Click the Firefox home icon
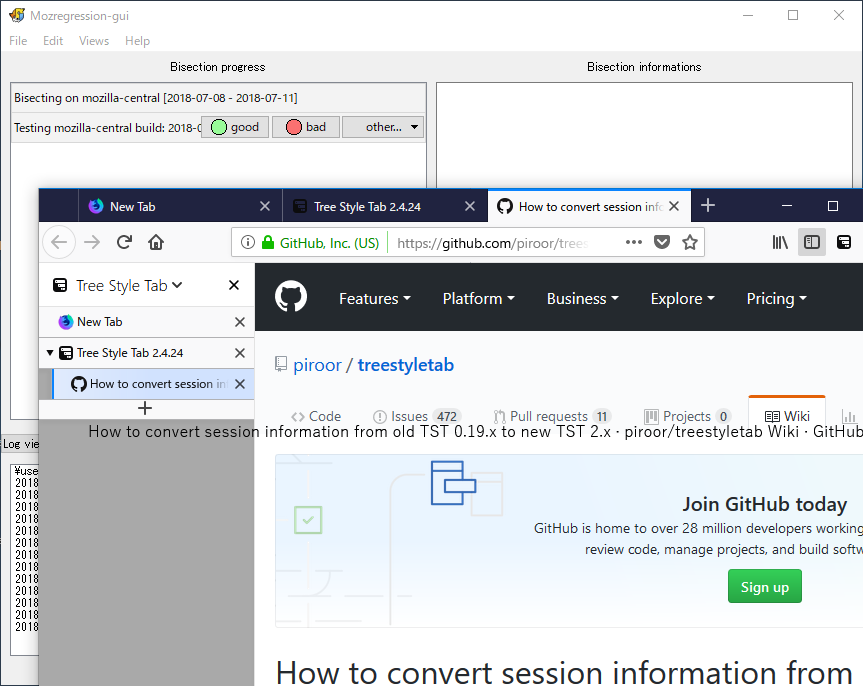The width and height of the screenshot is (863, 686). pos(156,242)
